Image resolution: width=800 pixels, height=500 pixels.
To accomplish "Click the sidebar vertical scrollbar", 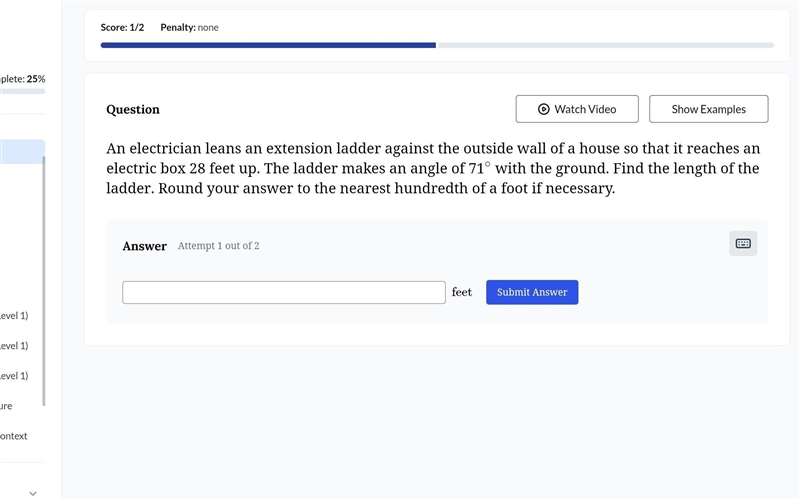I will tap(44, 281).
